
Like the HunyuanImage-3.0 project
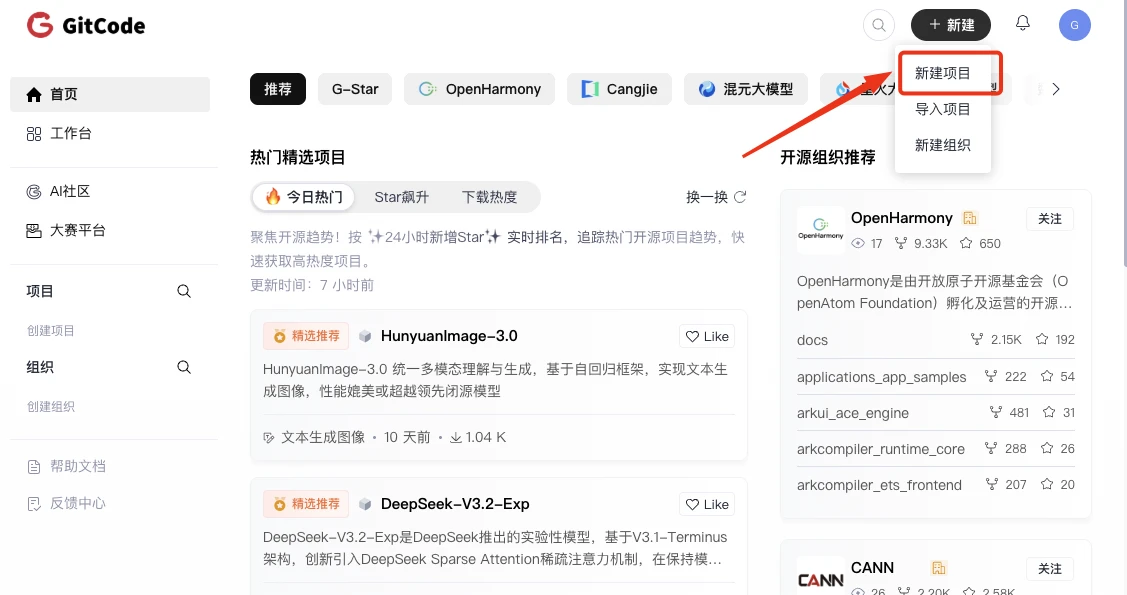(x=707, y=336)
